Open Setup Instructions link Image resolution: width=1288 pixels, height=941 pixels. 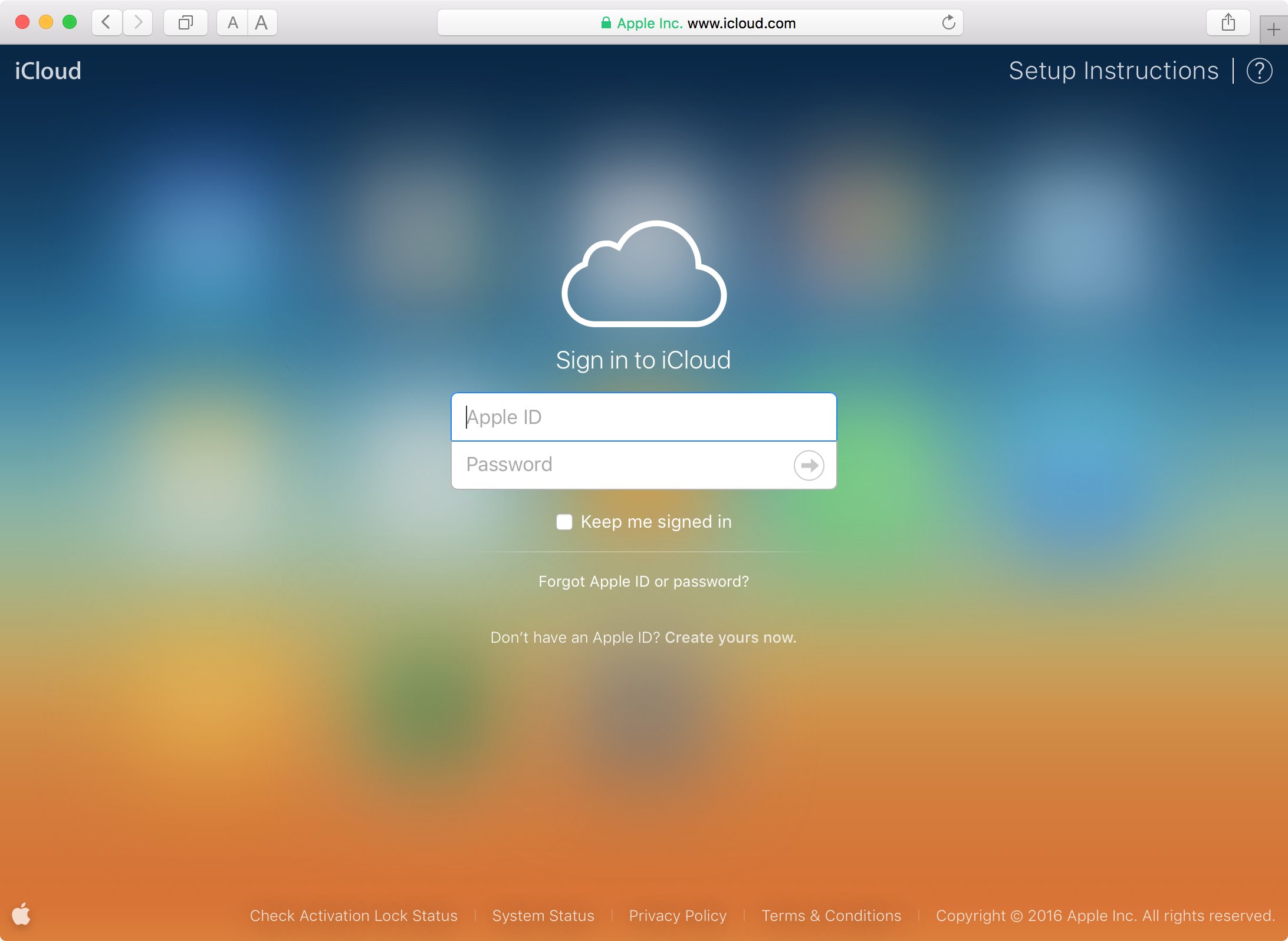point(1113,71)
